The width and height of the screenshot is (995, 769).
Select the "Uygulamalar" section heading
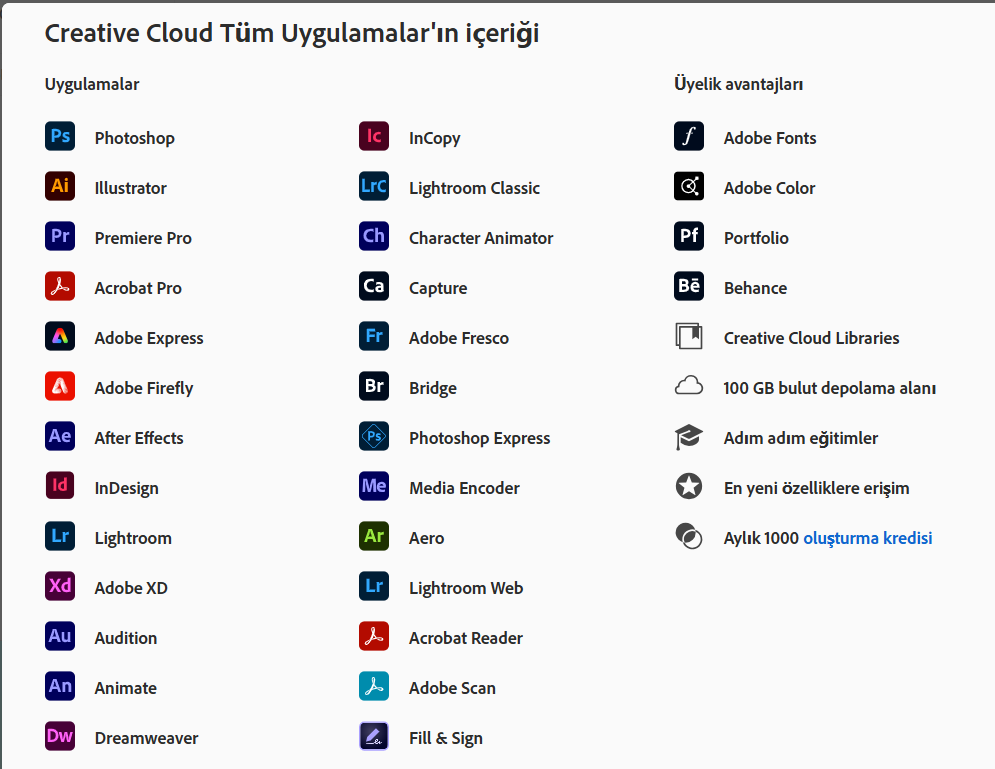[x=92, y=84]
